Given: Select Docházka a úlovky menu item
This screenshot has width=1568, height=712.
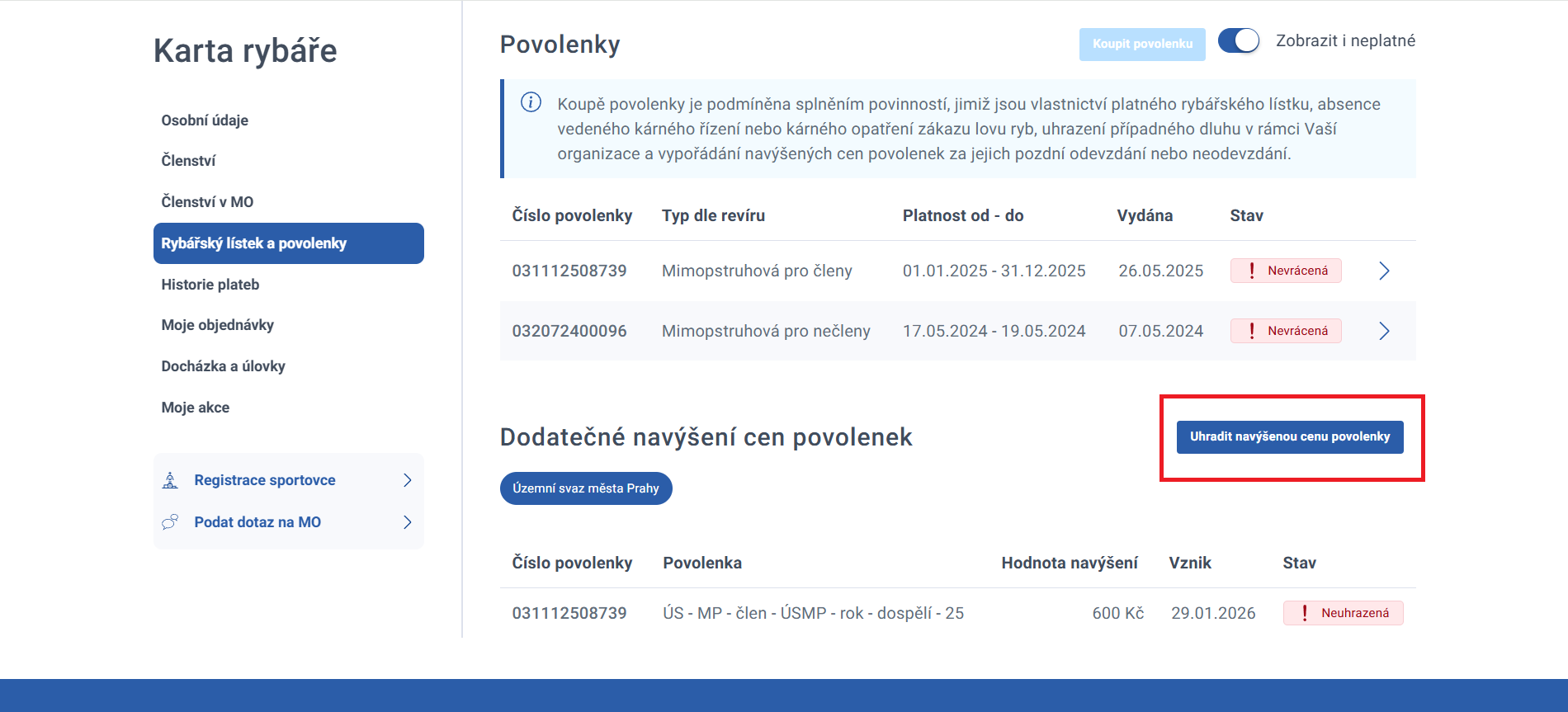Looking at the screenshot, I should click(223, 366).
